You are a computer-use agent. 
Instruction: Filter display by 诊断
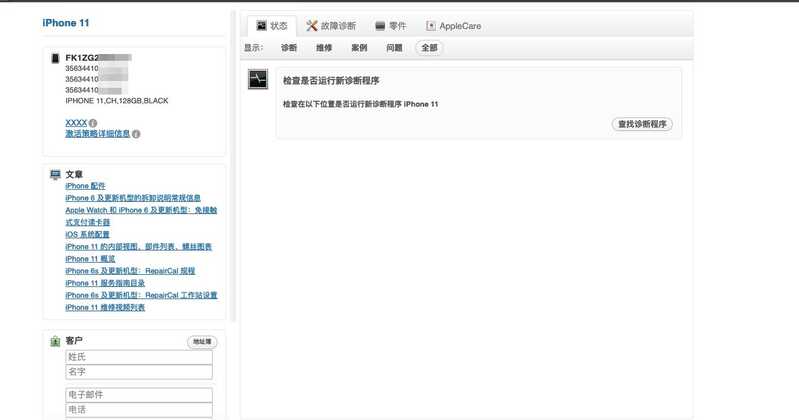tap(289, 47)
